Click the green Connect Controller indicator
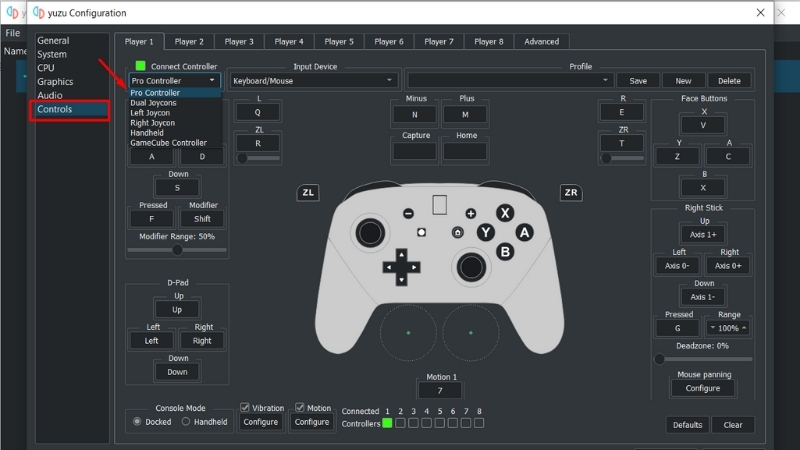Image resolution: width=800 pixels, height=450 pixels. click(140, 66)
